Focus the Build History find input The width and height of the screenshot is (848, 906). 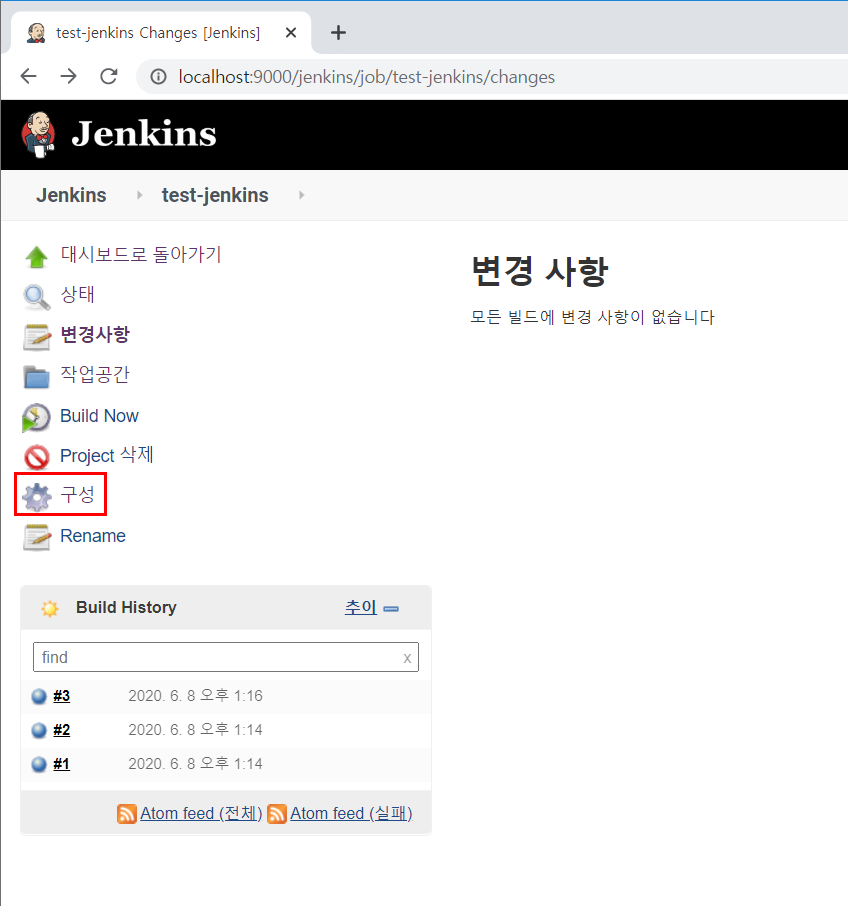(226, 658)
